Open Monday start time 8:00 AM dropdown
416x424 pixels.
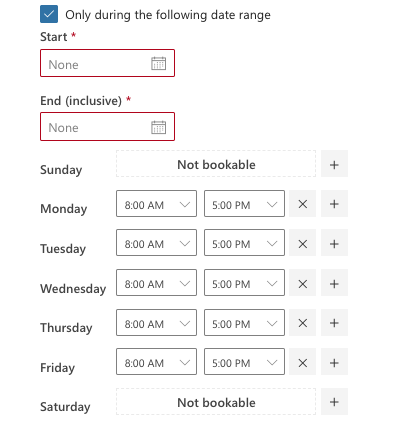156,204
